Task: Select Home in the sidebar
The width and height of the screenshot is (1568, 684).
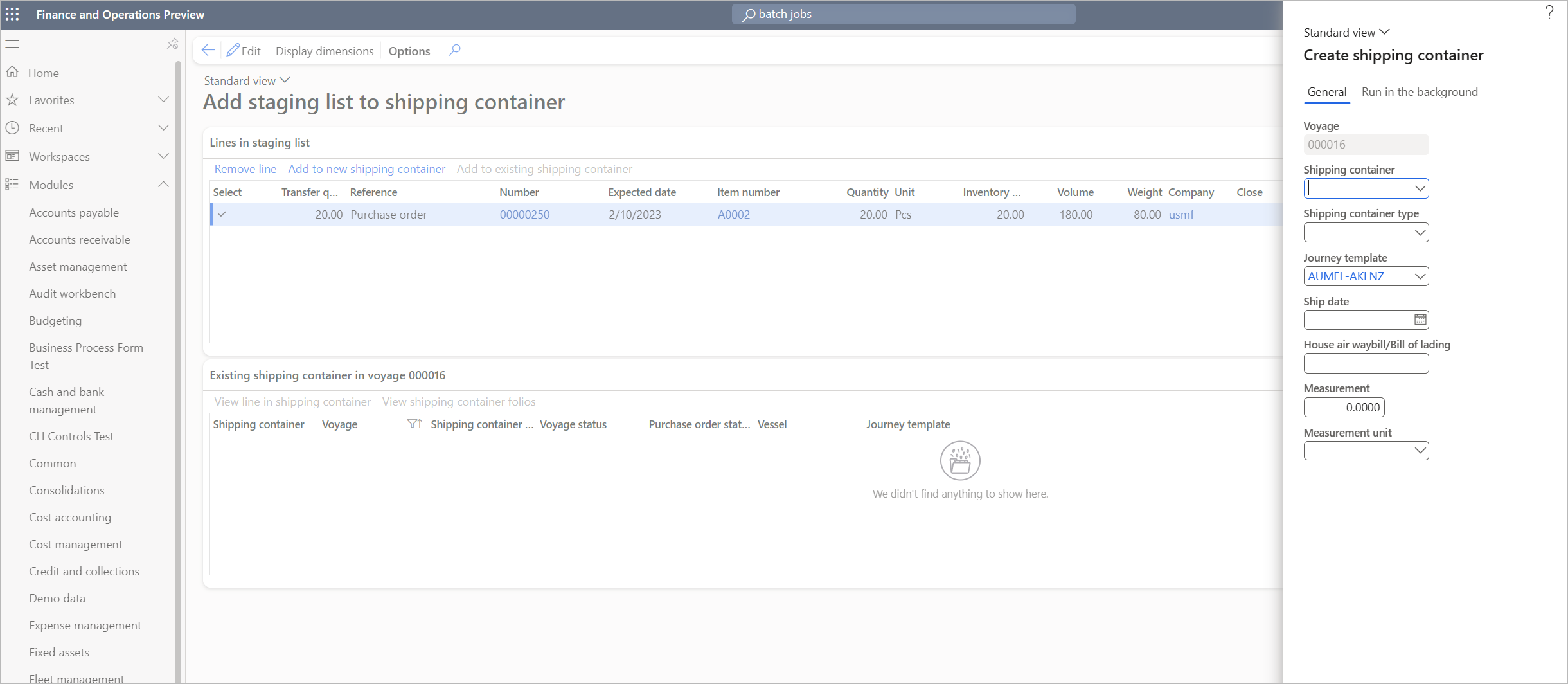Action: point(44,73)
